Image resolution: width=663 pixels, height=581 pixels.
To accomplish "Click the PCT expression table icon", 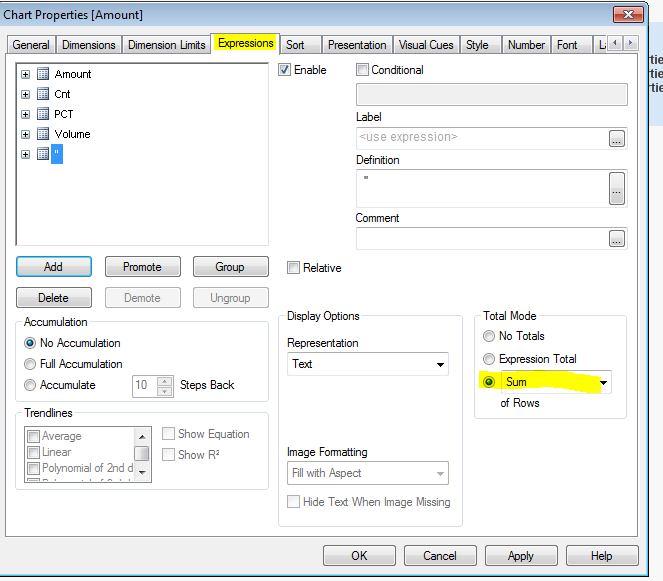I will pos(43,114).
